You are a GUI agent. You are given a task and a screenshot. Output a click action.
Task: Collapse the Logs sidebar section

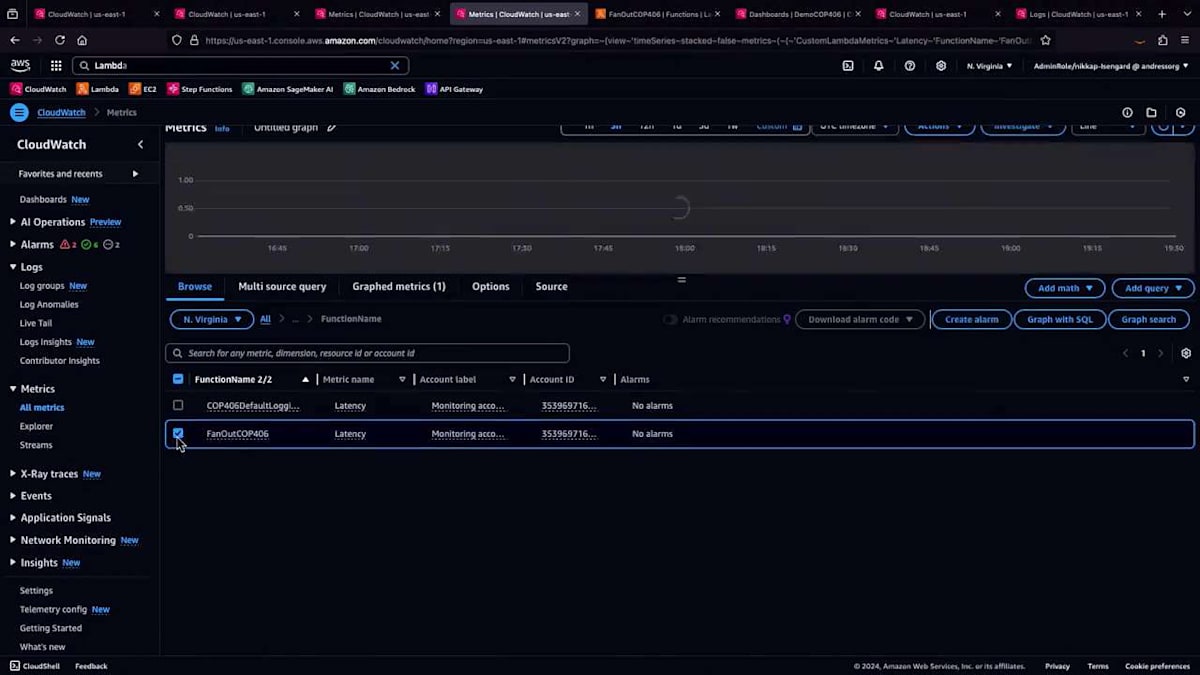[x=13, y=267]
